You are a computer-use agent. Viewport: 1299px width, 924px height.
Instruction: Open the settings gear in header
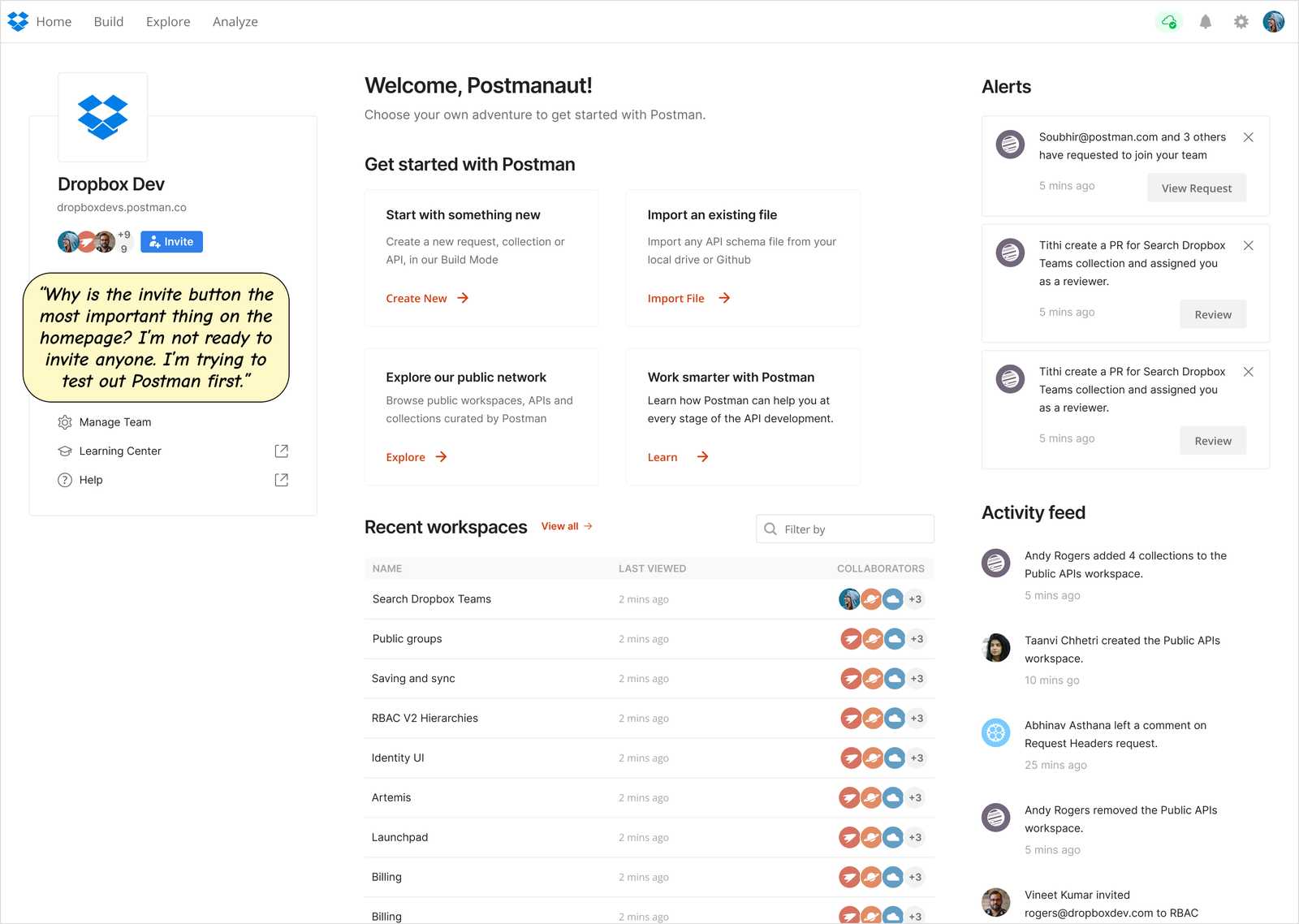(x=1241, y=22)
